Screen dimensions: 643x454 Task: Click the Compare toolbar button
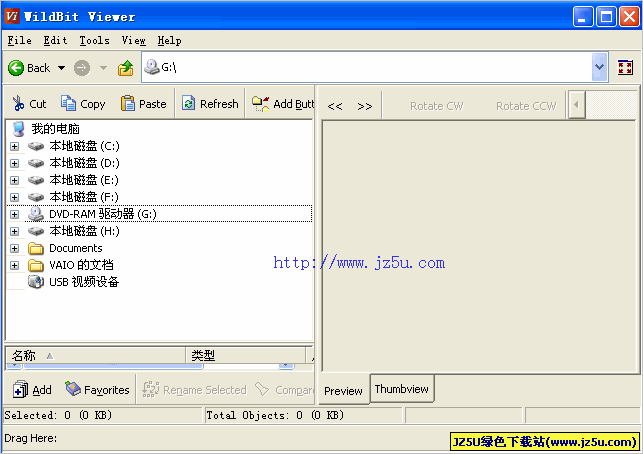(x=284, y=390)
